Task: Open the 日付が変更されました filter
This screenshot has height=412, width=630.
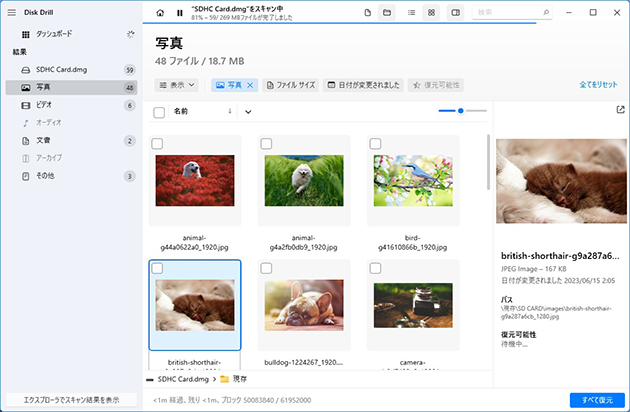Action: pos(363,85)
